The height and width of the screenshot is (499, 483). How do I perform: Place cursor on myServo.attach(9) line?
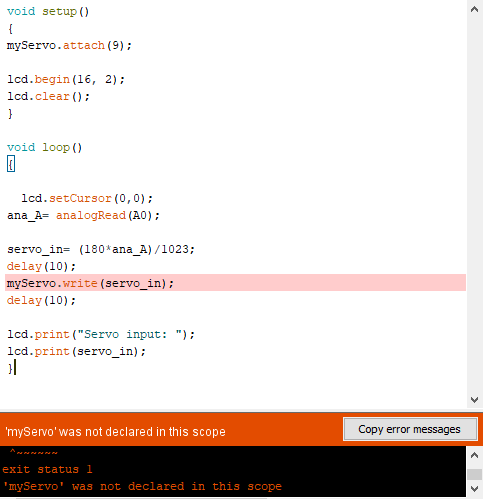coord(69,45)
